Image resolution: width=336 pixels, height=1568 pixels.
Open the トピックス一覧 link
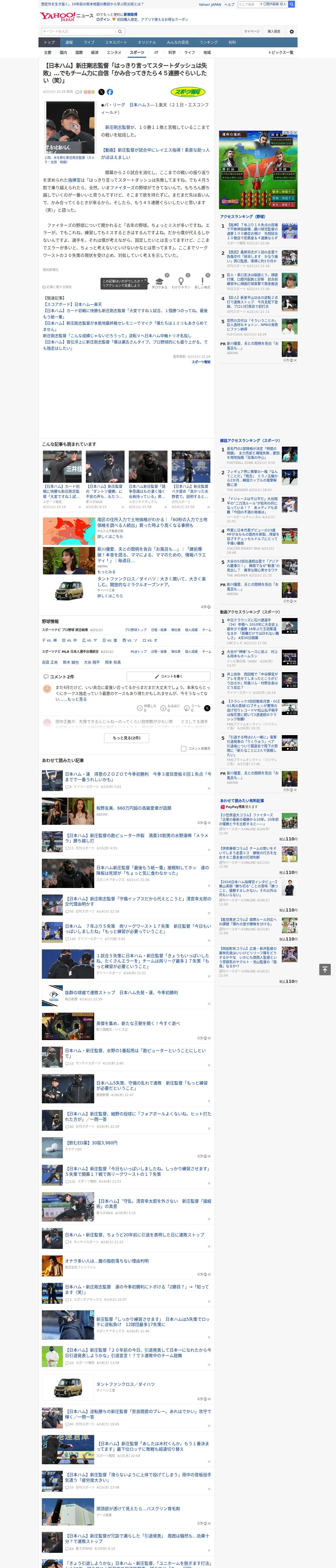[x=281, y=52]
